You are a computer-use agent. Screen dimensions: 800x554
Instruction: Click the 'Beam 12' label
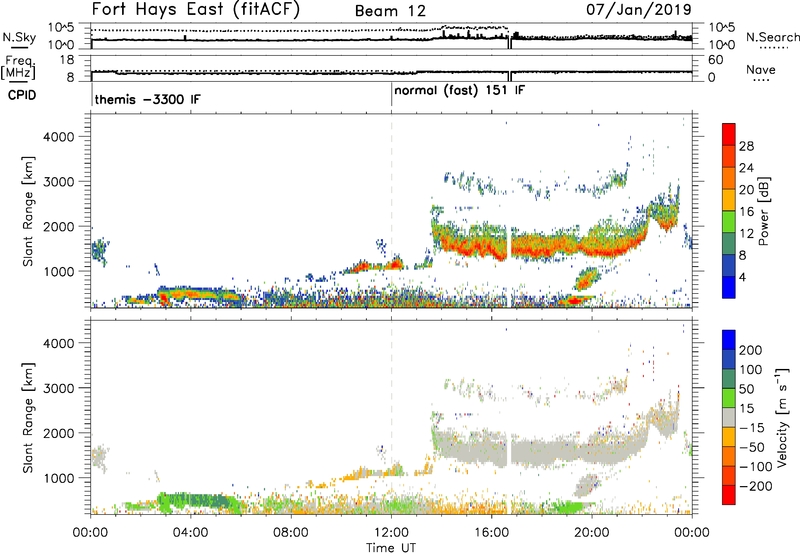pyautogui.click(x=390, y=11)
